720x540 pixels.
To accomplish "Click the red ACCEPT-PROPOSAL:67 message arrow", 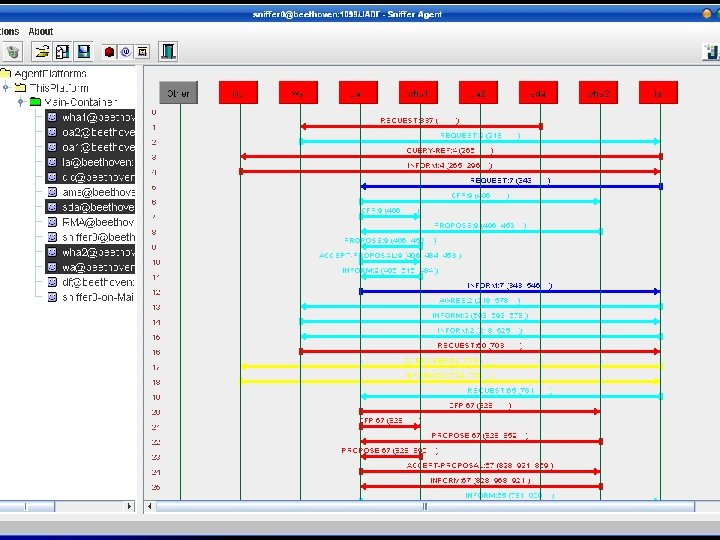I will pyautogui.click(x=480, y=472).
